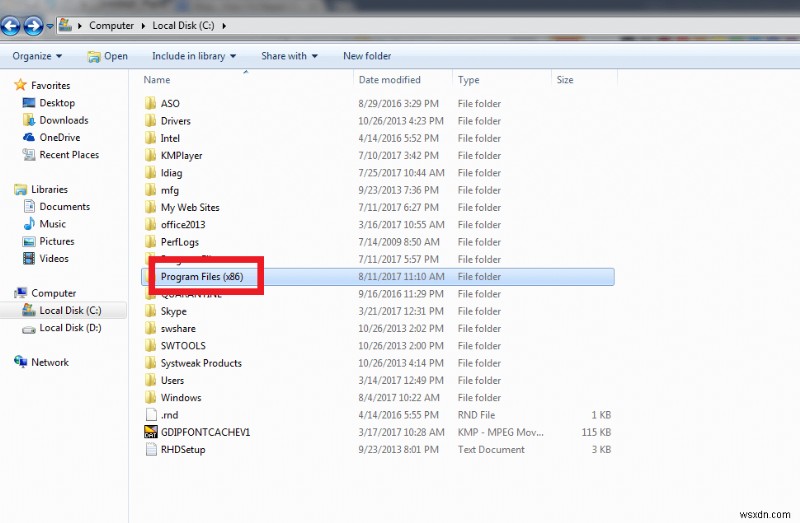The width and height of the screenshot is (800, 523).
Task: Open the Pictures library
Action: 57,241
